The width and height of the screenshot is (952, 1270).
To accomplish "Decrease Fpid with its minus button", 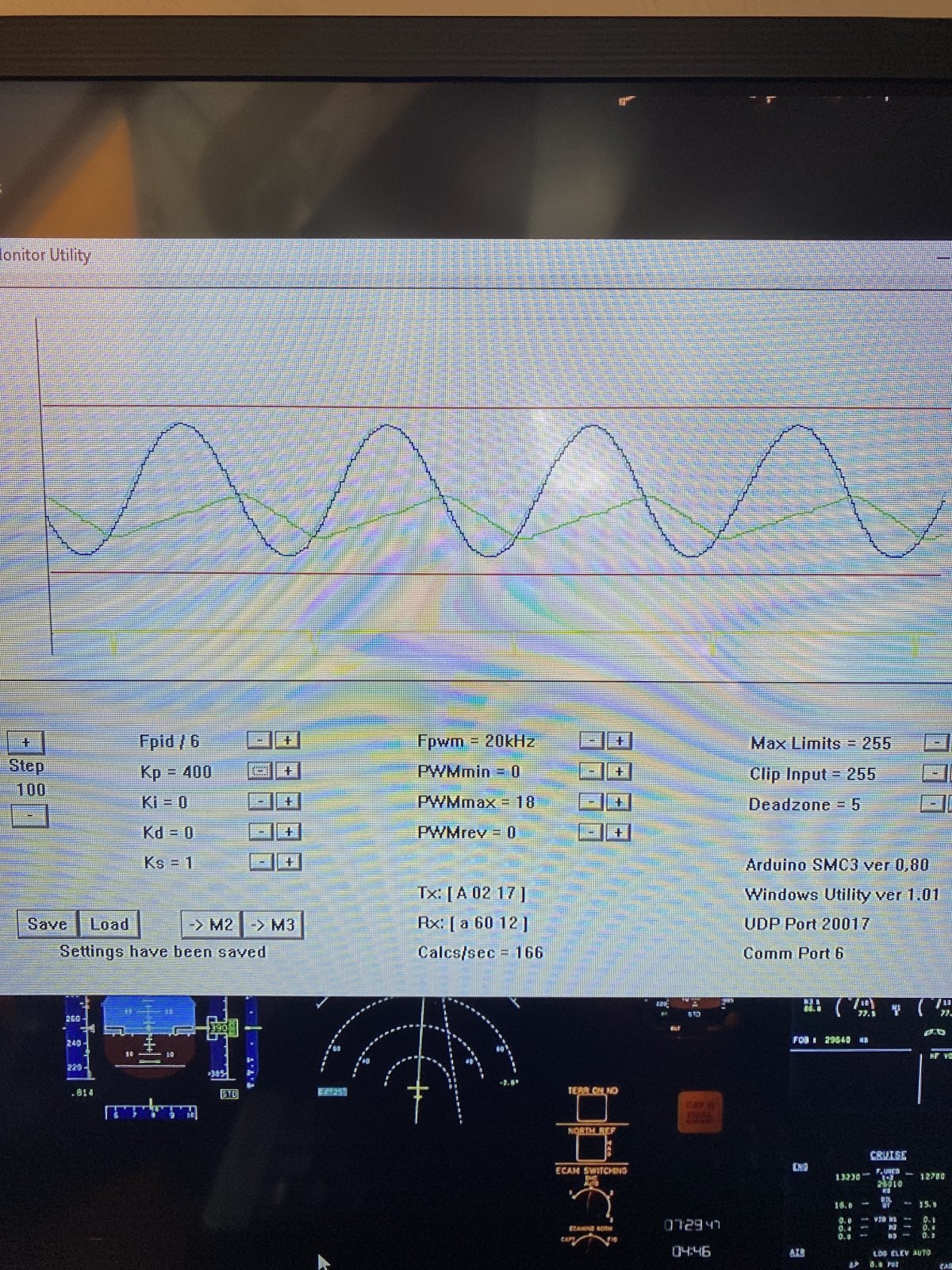I will point(260,740).
